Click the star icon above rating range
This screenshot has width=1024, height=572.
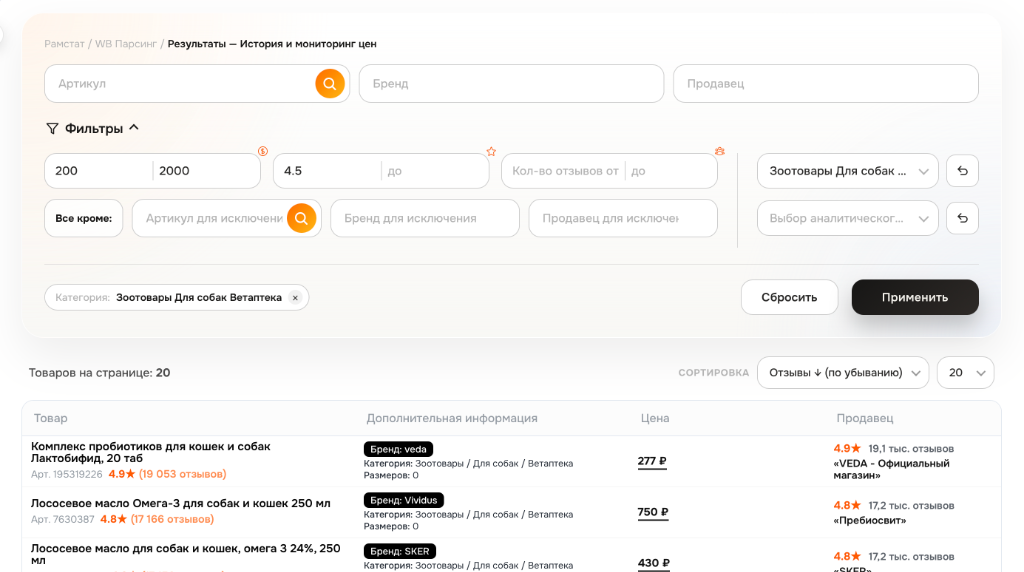[x=491, y=151]
